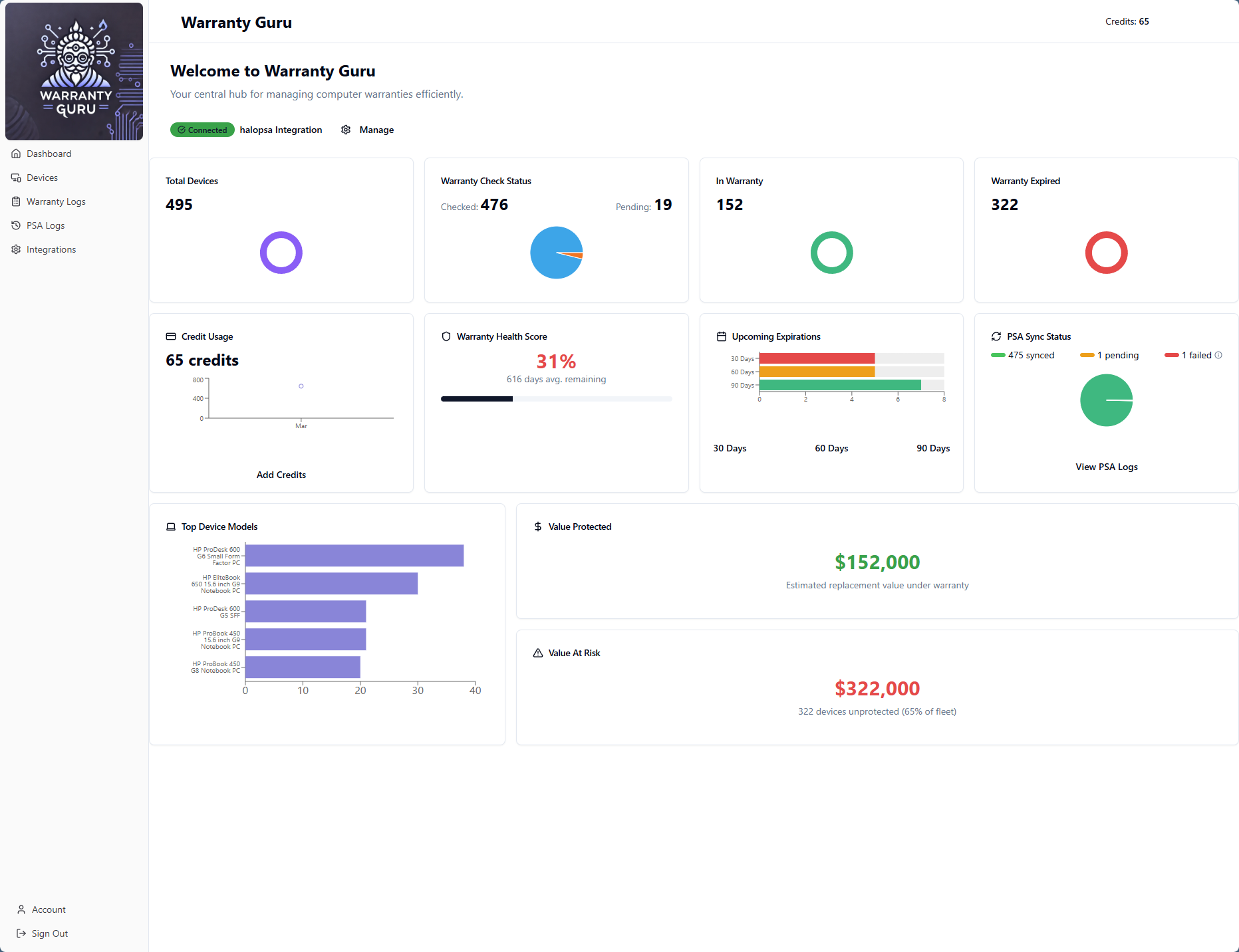Open the Account page
1239x952 pixels.
click(47, 909)
